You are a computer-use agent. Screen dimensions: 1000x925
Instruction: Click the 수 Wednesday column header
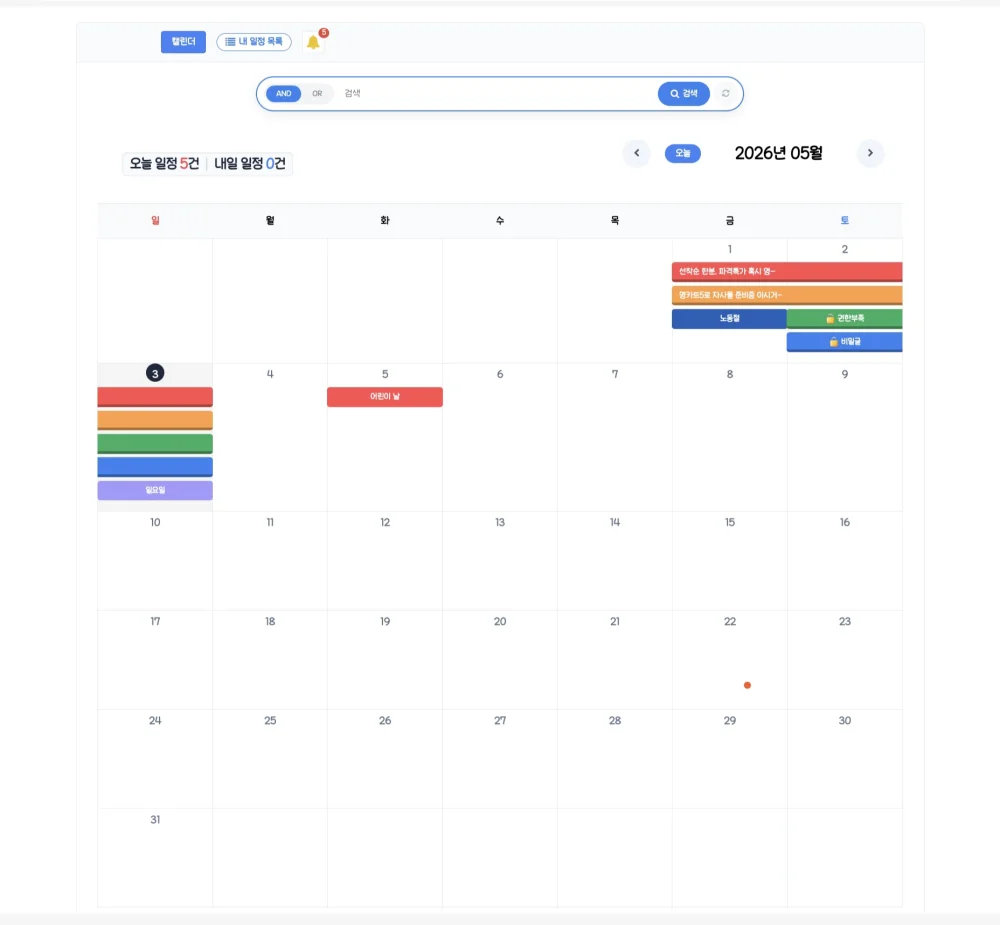pyautogui.click(x=500, y=221)
